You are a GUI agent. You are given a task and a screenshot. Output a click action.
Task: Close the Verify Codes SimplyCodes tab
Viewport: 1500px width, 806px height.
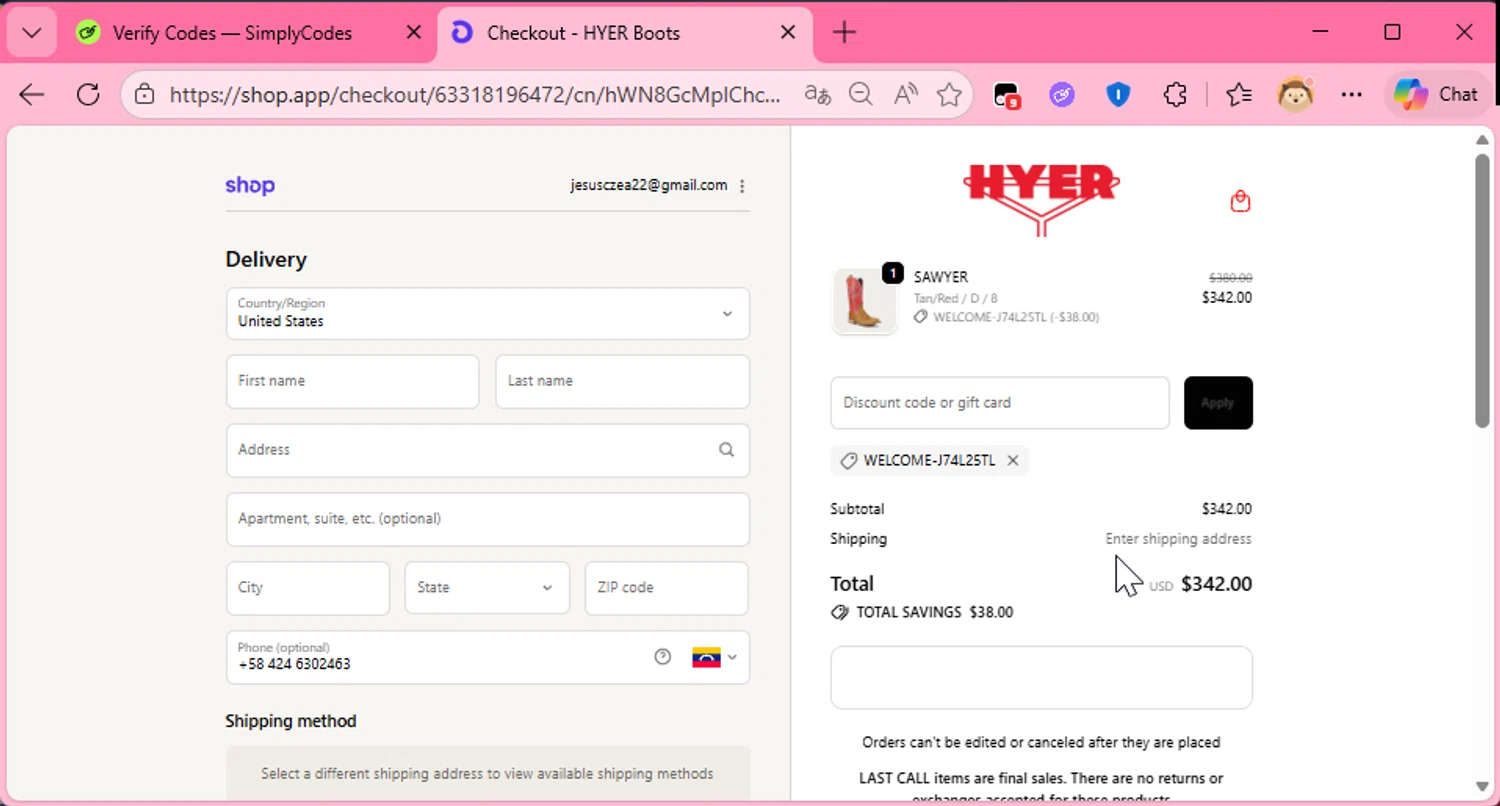[413, 33]
